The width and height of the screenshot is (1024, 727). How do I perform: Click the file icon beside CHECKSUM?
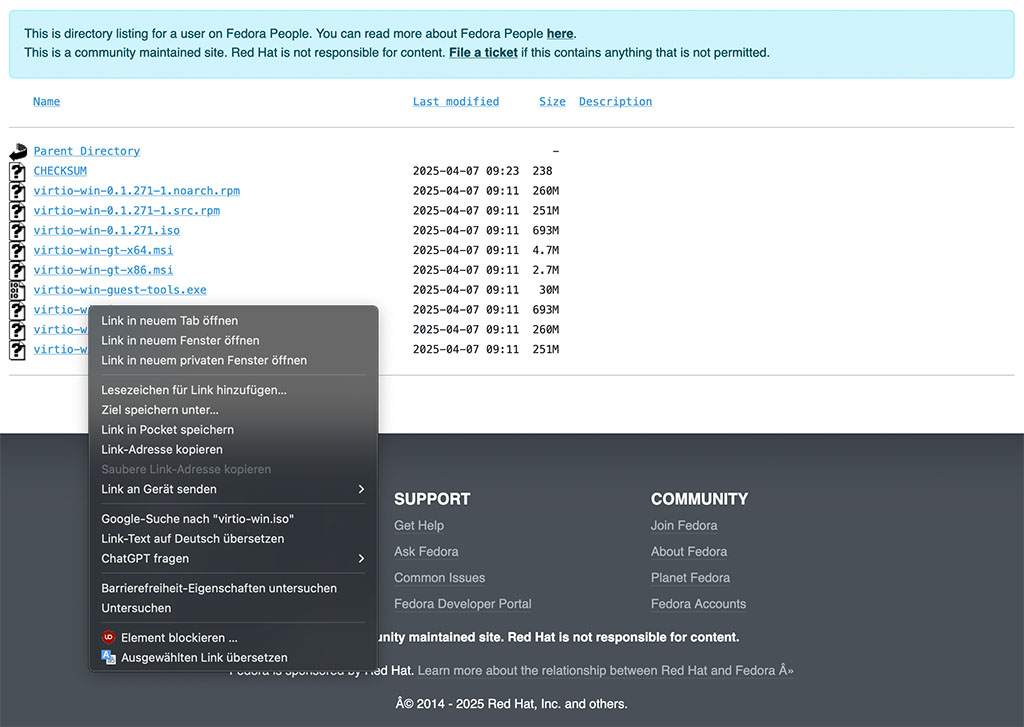18,171
